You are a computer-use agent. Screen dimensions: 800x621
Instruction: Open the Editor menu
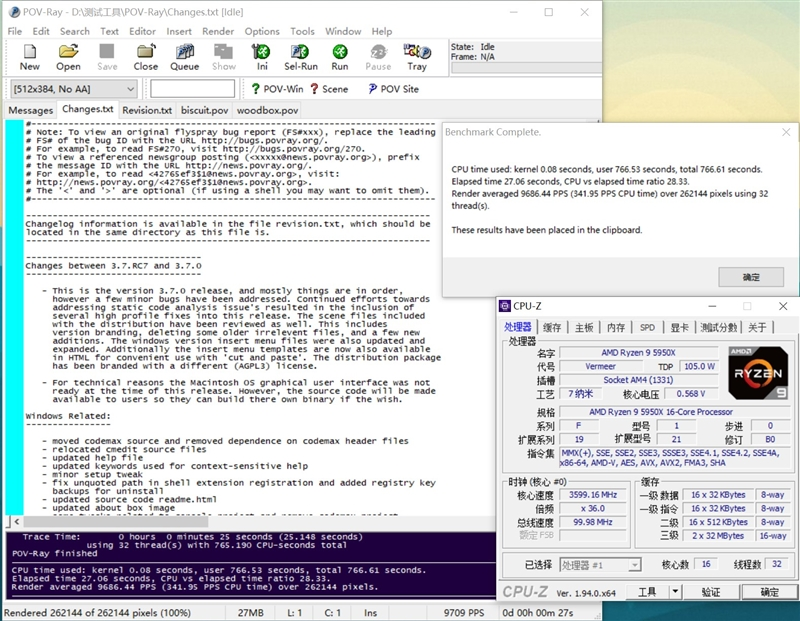pyautogui.click(x=142, y=31)
